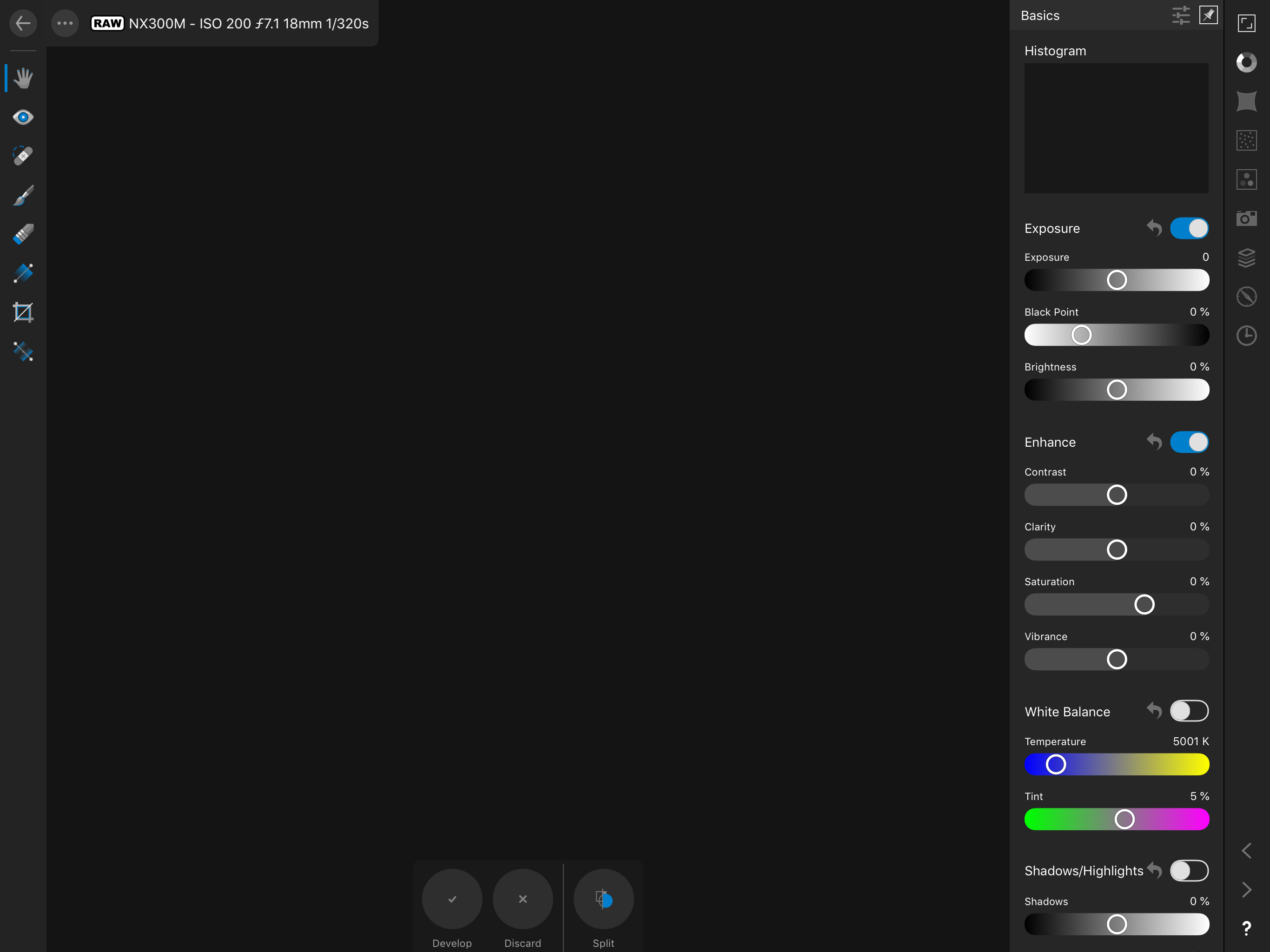Select the Red Eye Removal tool
Screen dimensions: 1270x952
(23, 117)
